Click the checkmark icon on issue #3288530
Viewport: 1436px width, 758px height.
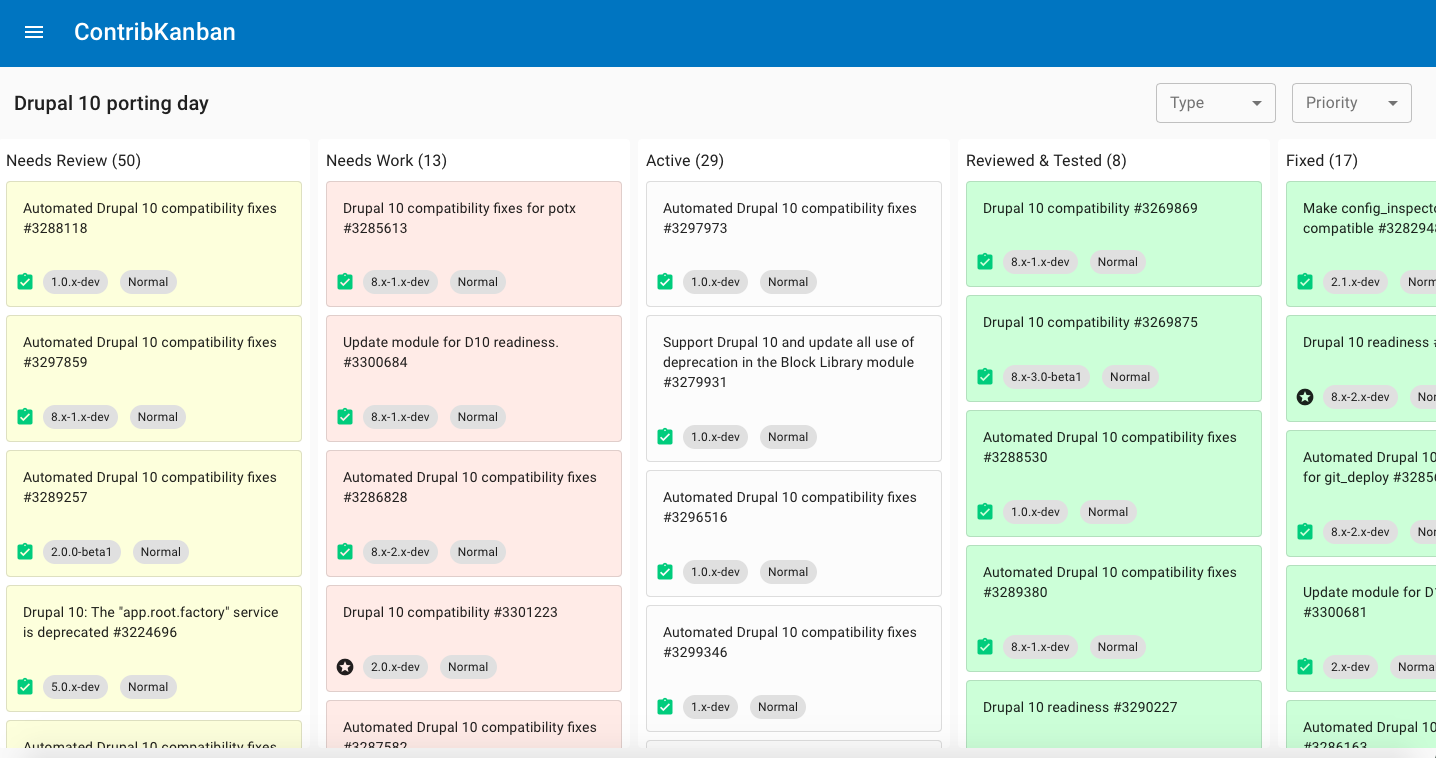tap(985, 512)
